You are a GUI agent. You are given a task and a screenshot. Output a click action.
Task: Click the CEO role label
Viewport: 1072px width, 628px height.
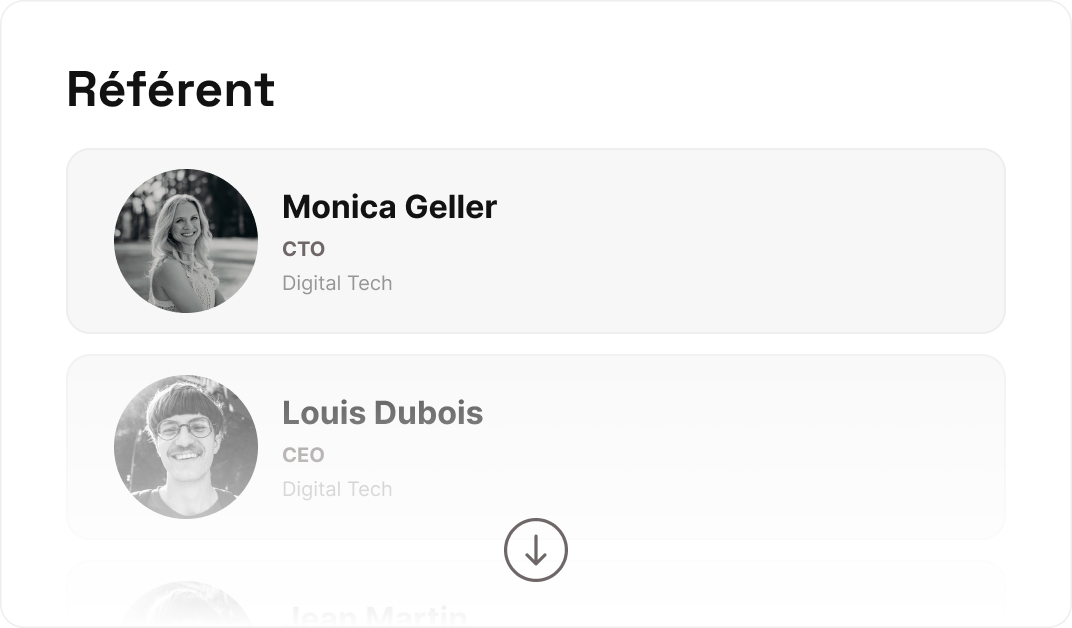pos(304,455)
